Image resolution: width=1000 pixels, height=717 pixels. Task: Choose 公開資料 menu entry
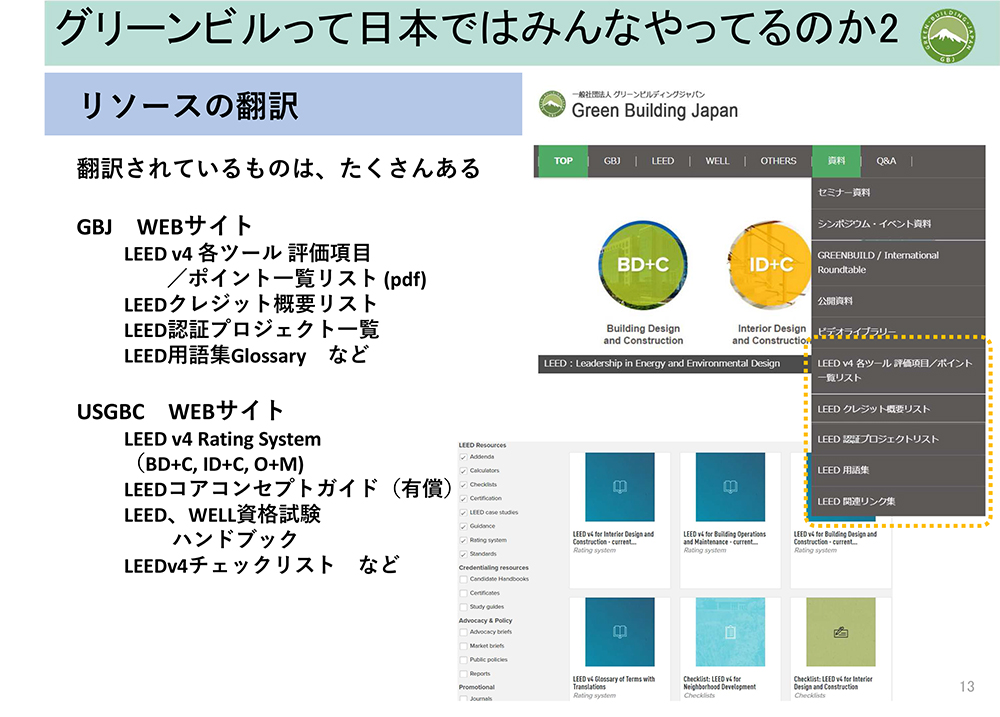898,301
